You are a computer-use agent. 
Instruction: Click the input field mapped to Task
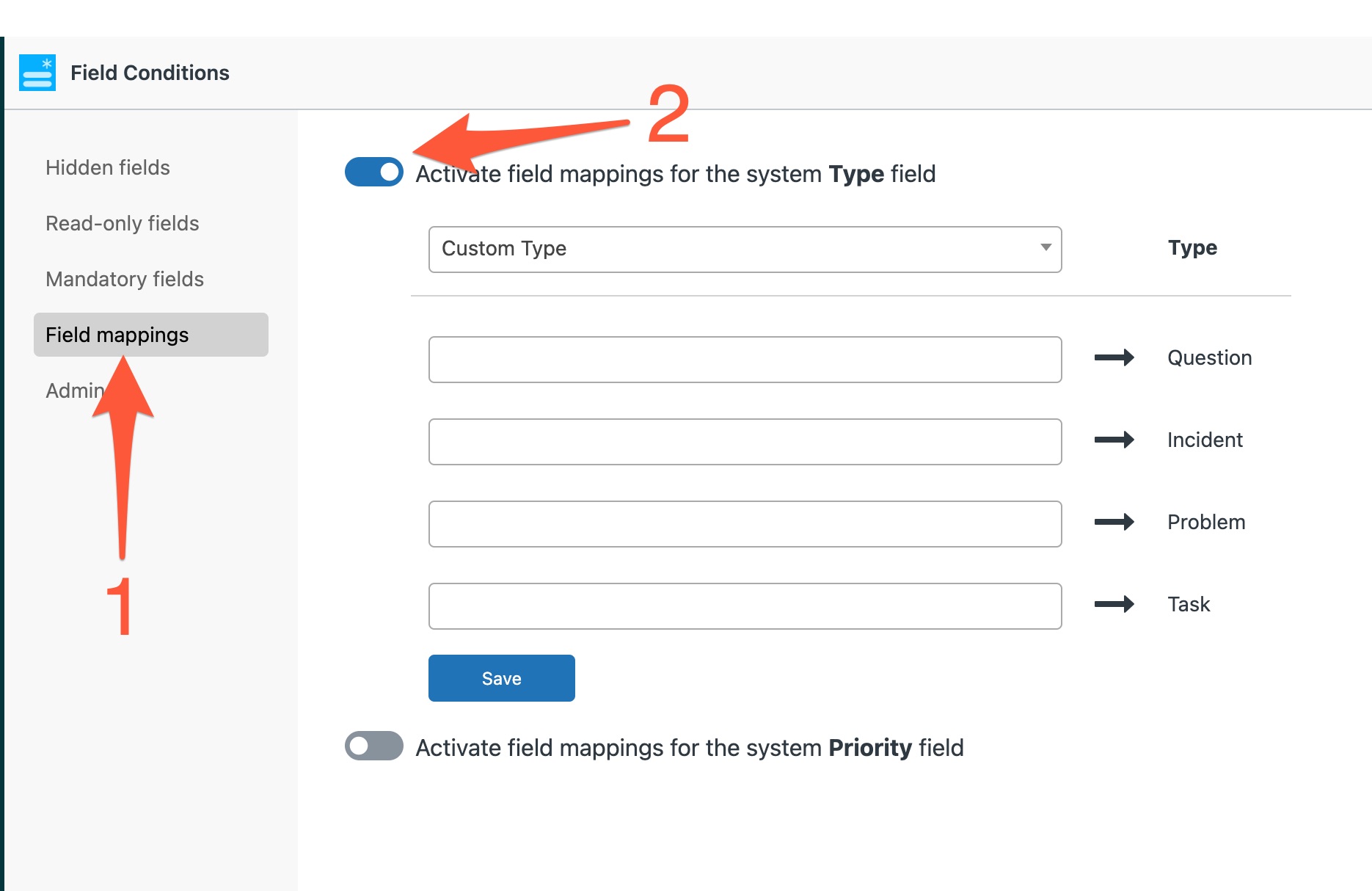tap(745, 606)
